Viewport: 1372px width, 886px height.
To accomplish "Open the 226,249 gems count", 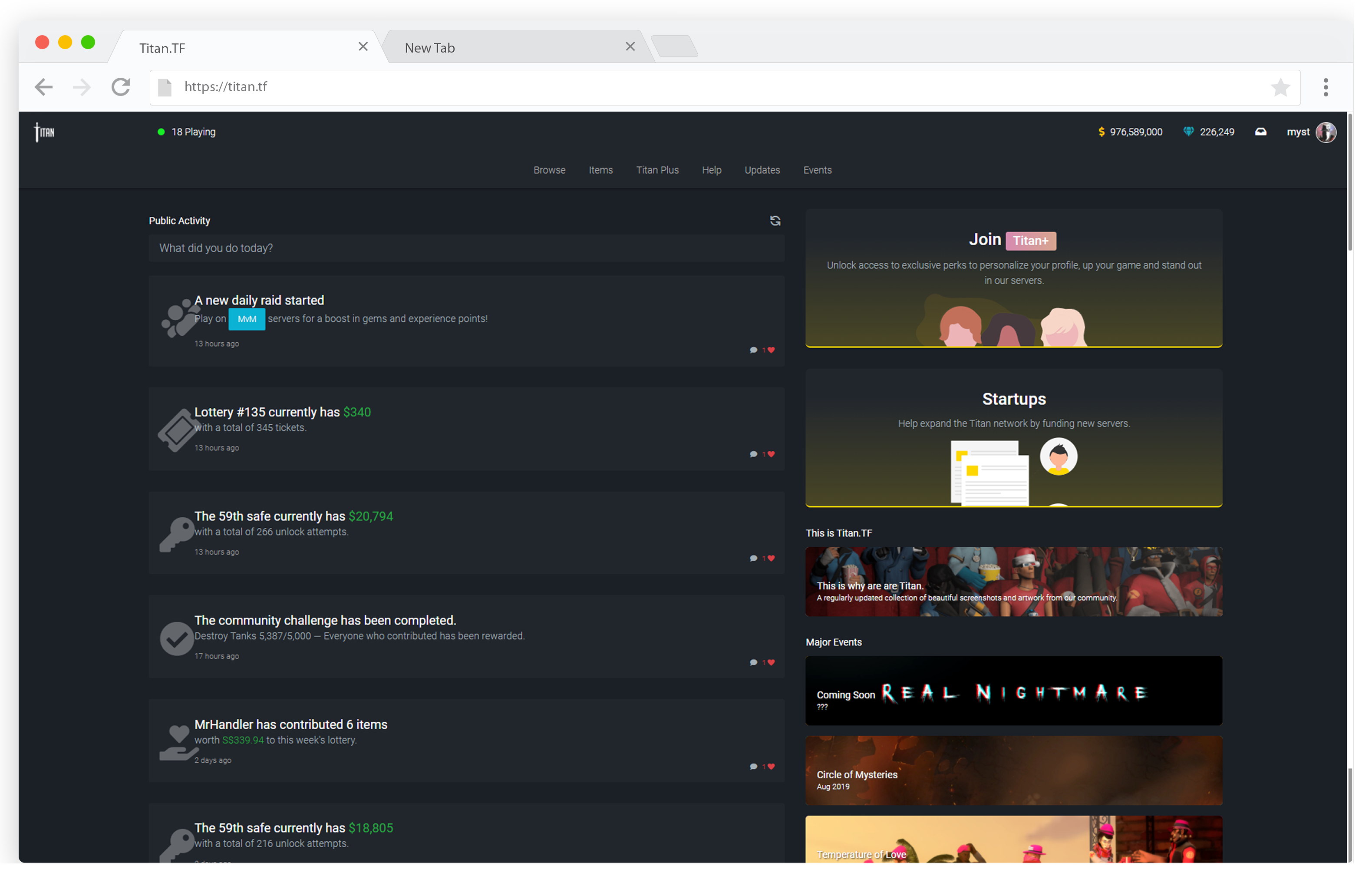I will pyautogui.click(x=1218, y=132).
